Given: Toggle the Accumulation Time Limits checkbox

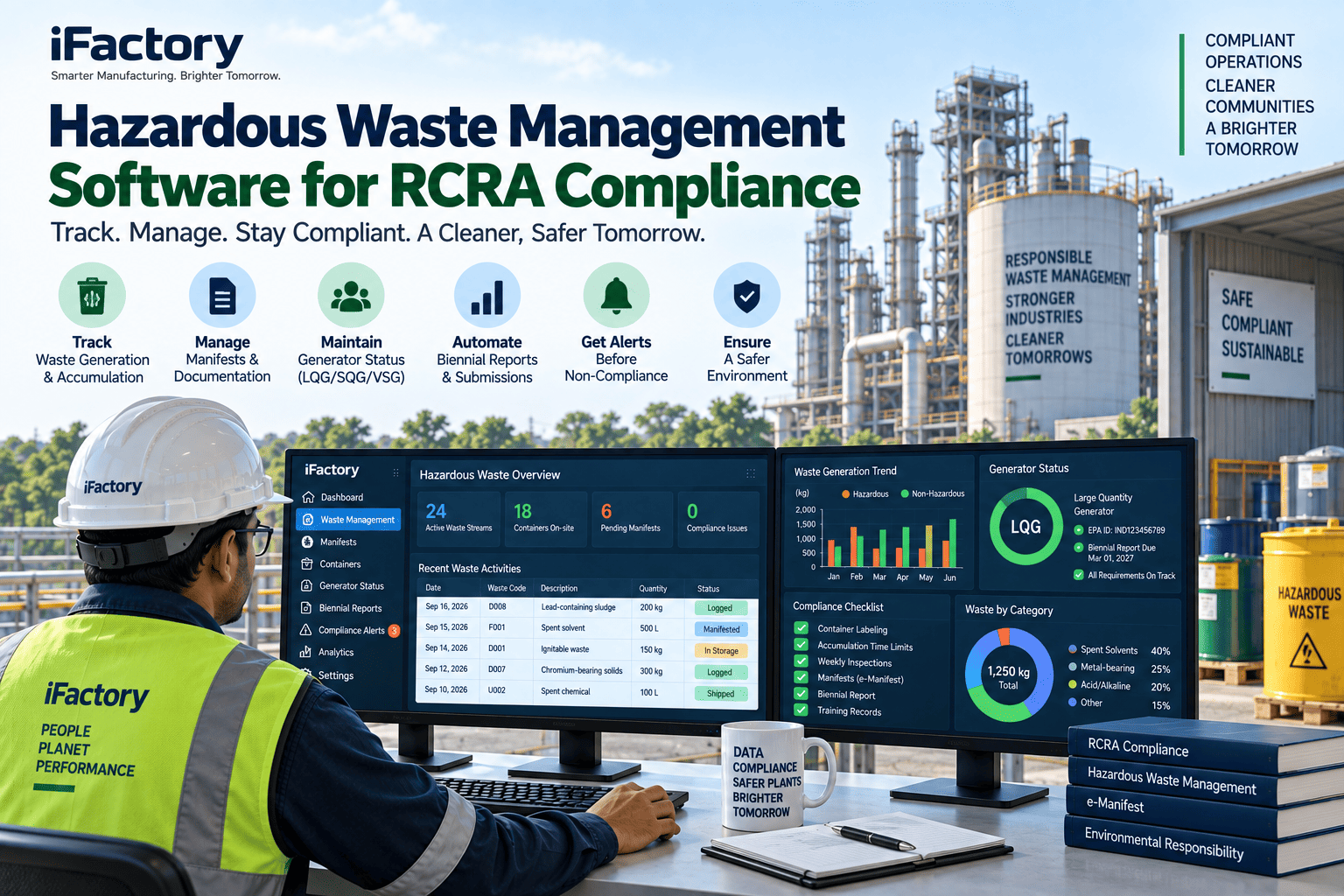Looking at the screenshot, I should coord(801,645).
